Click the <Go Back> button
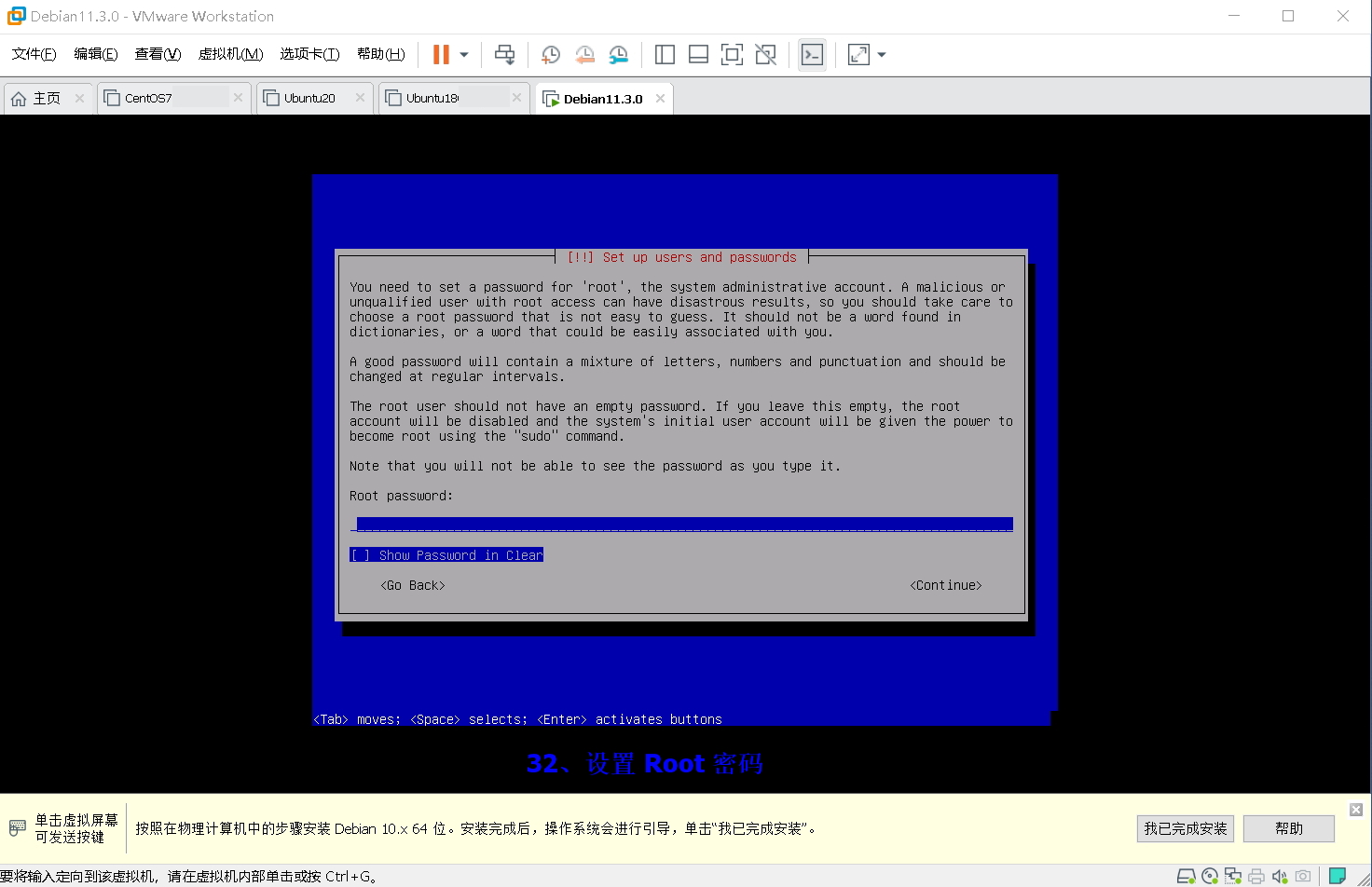The height and width of the screenshot is (887, 1372). (413, 585)
